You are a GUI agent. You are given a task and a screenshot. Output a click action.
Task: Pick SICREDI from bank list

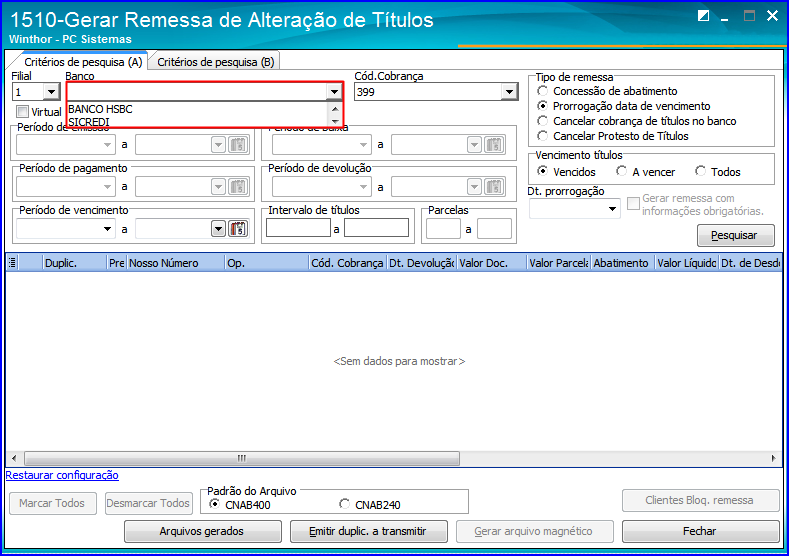point(198,122)
